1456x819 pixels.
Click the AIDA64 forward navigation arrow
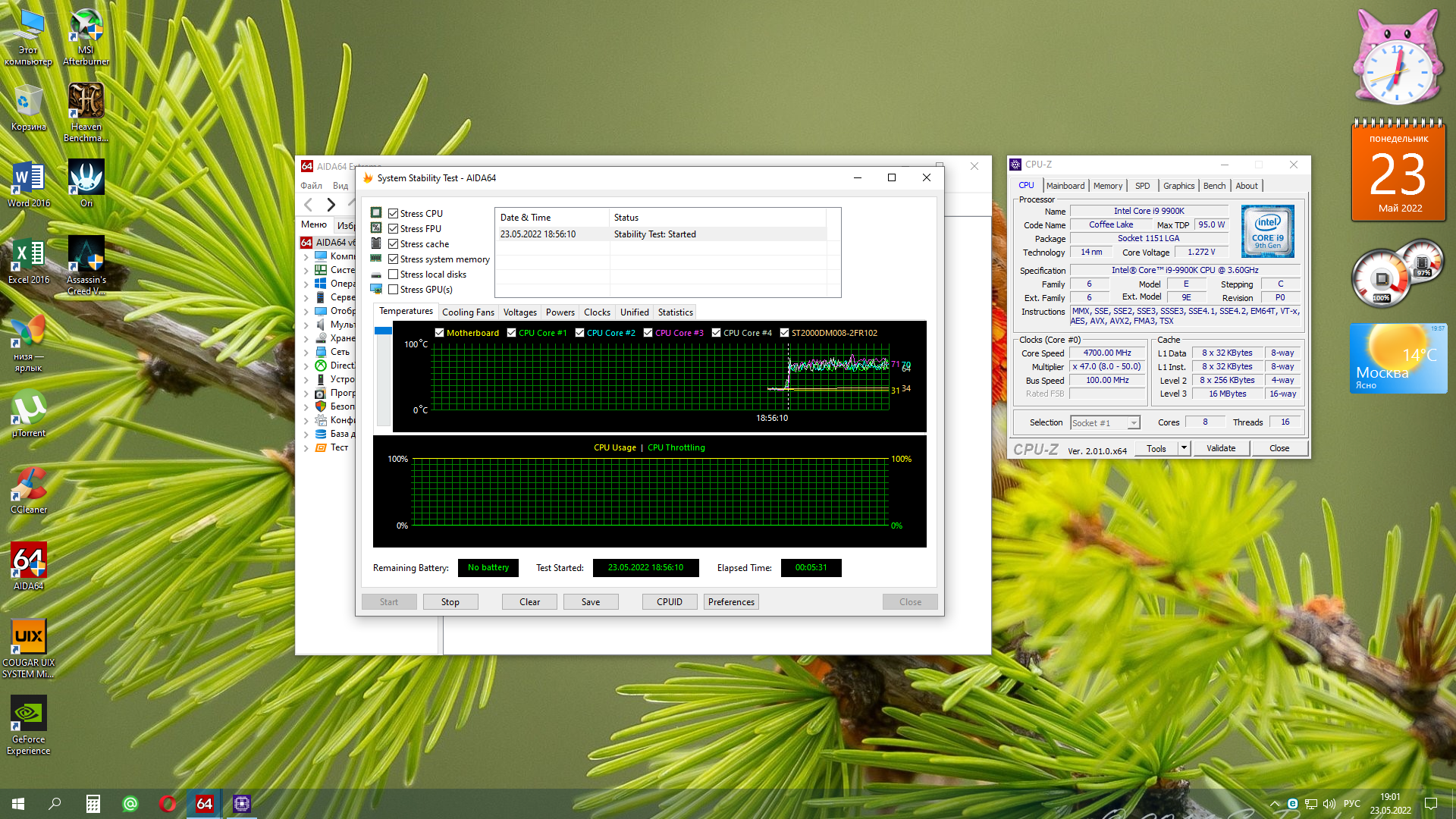(x=331, y=205)
